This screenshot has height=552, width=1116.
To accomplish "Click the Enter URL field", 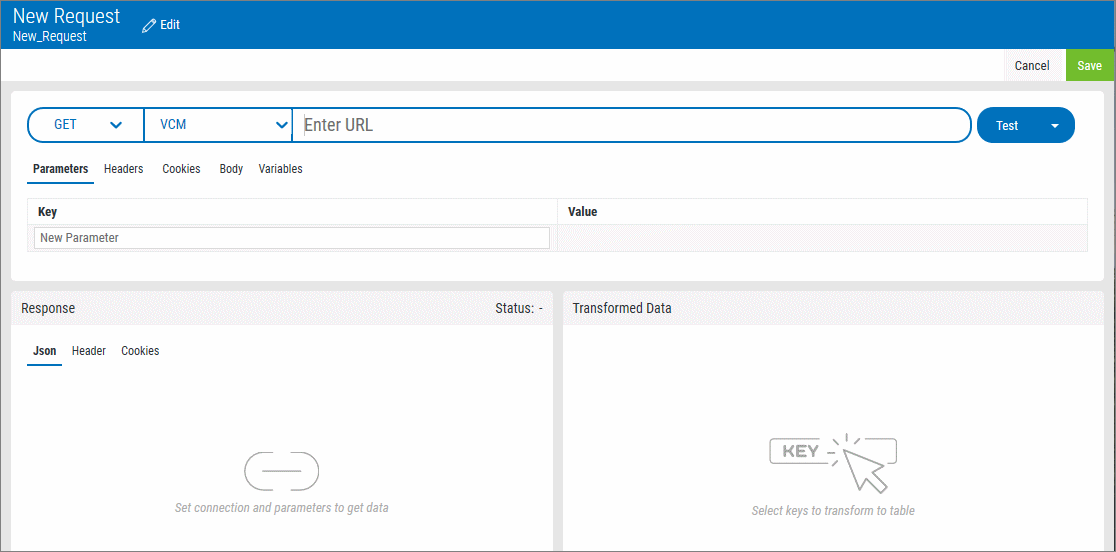I will pyautogui.click(x=630, y=125).
